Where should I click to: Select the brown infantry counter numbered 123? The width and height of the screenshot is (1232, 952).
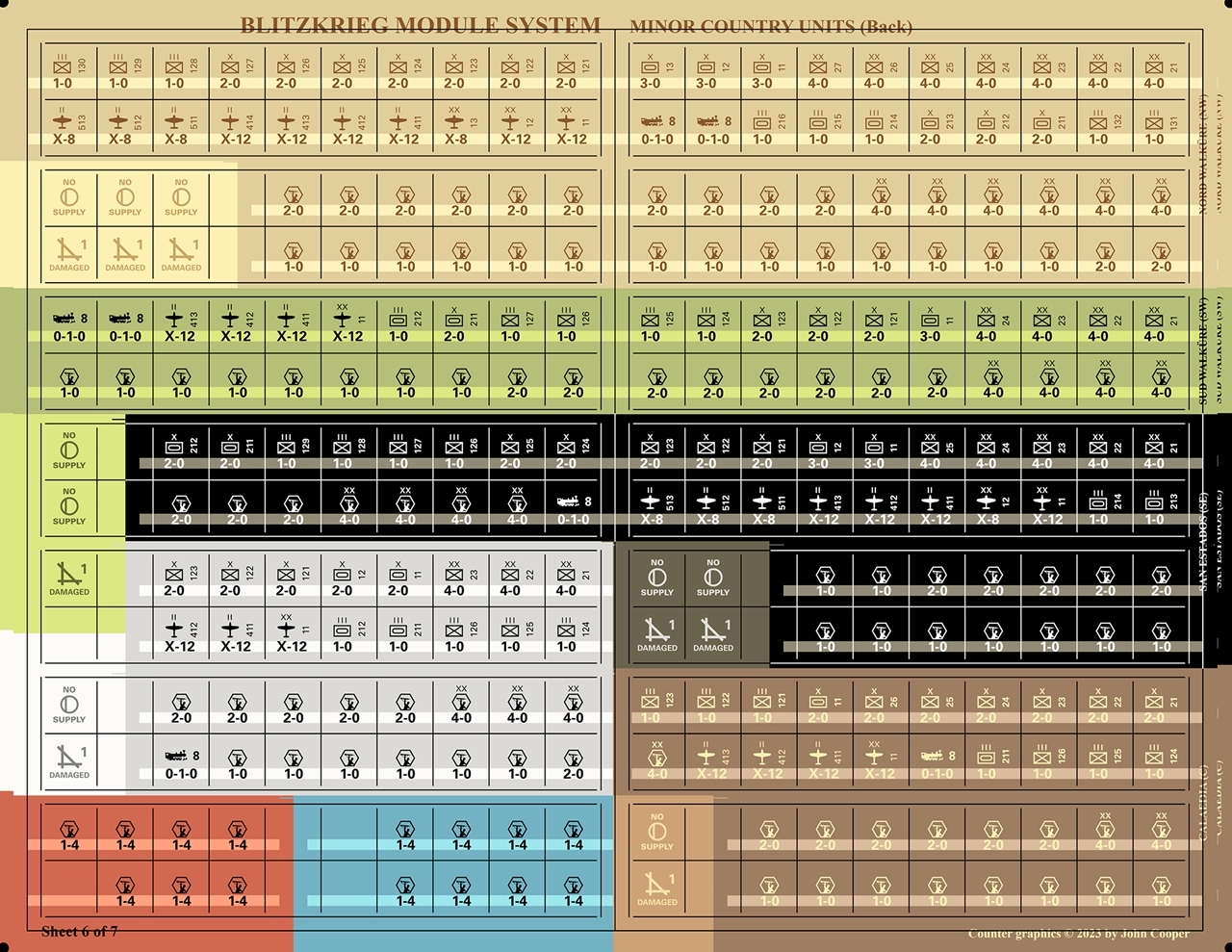point(657,708)
